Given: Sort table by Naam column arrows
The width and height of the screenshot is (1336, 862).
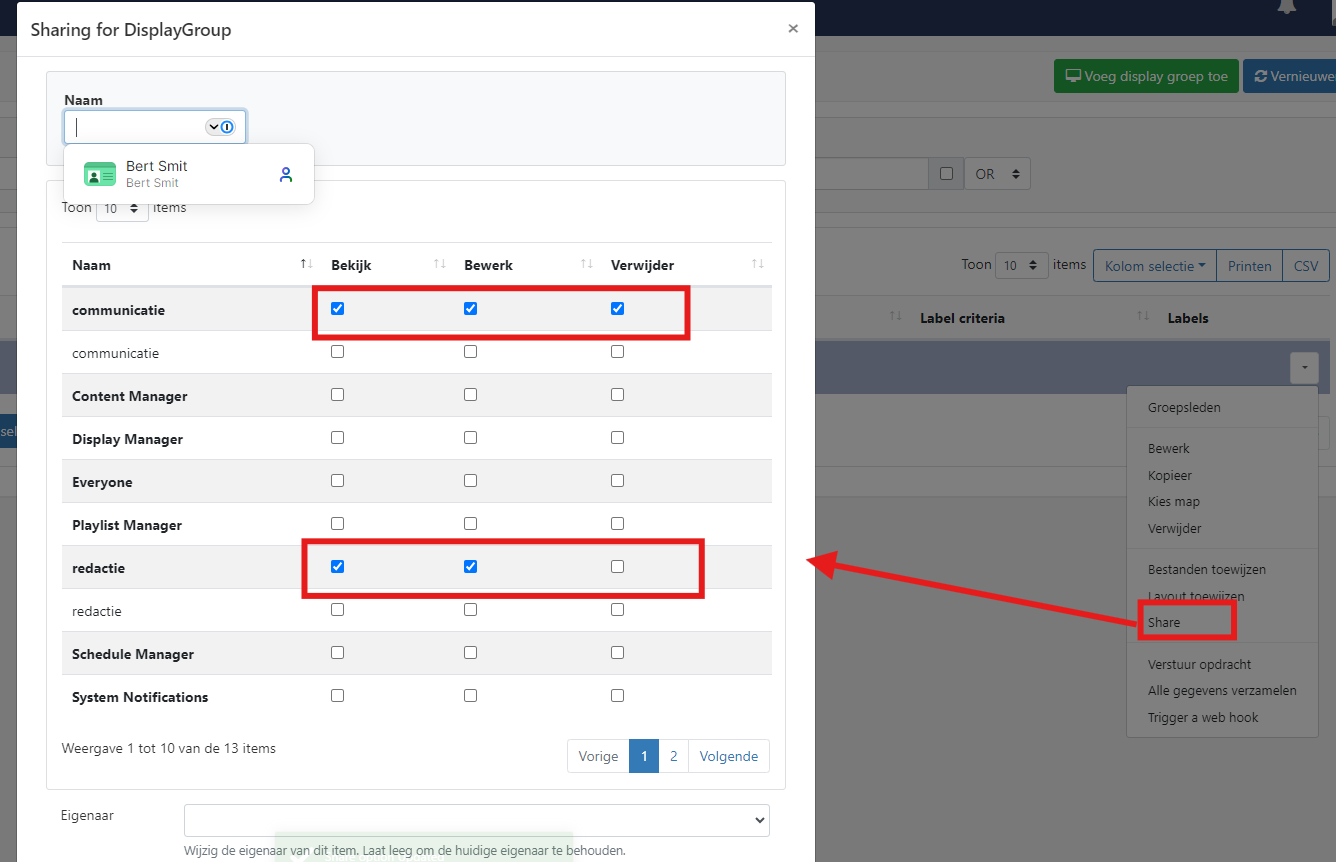Looking at the screenshot, I should [x=306, y=264].
